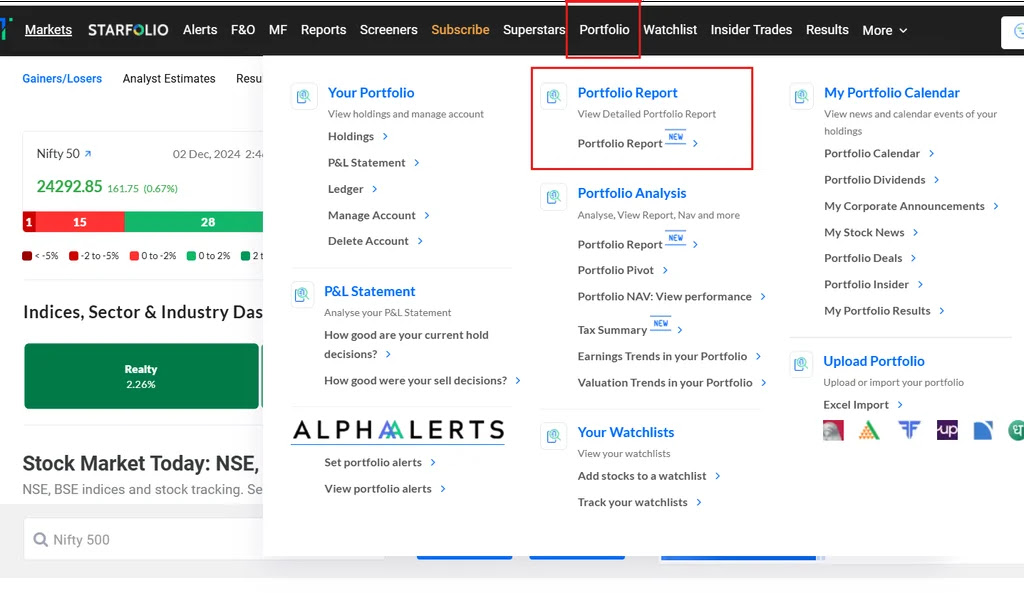Click the chevron next to Ledger
This screenshot has width=1024, height=593.
tap(375, 189)
